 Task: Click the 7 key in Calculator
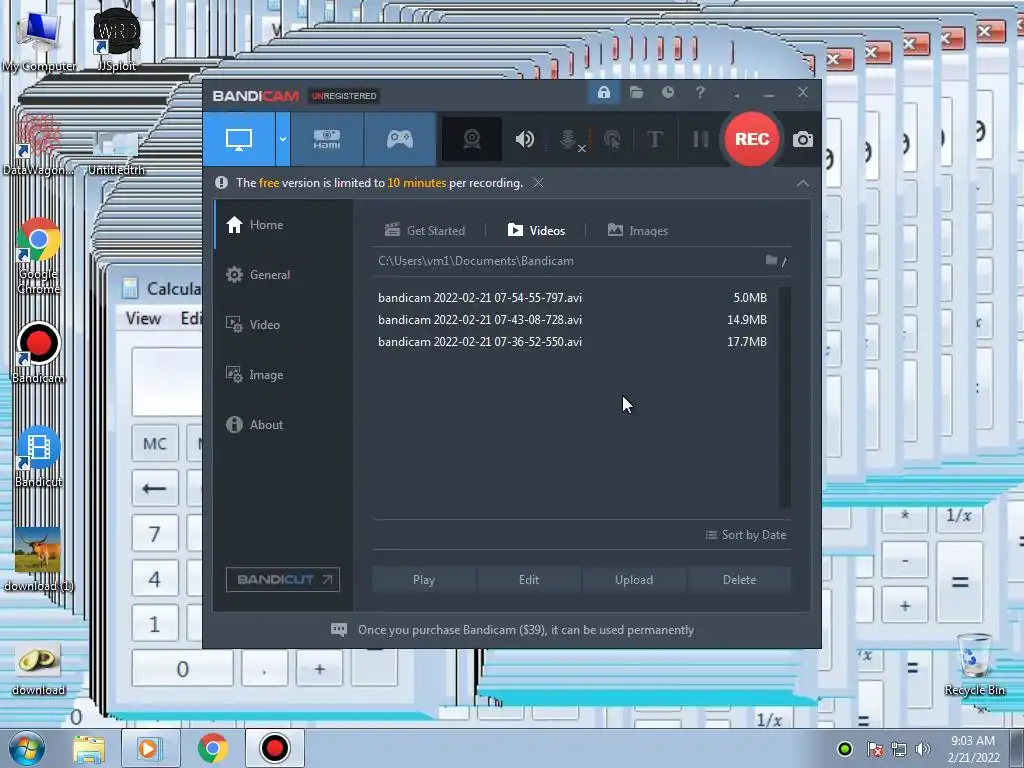(155, 534)
